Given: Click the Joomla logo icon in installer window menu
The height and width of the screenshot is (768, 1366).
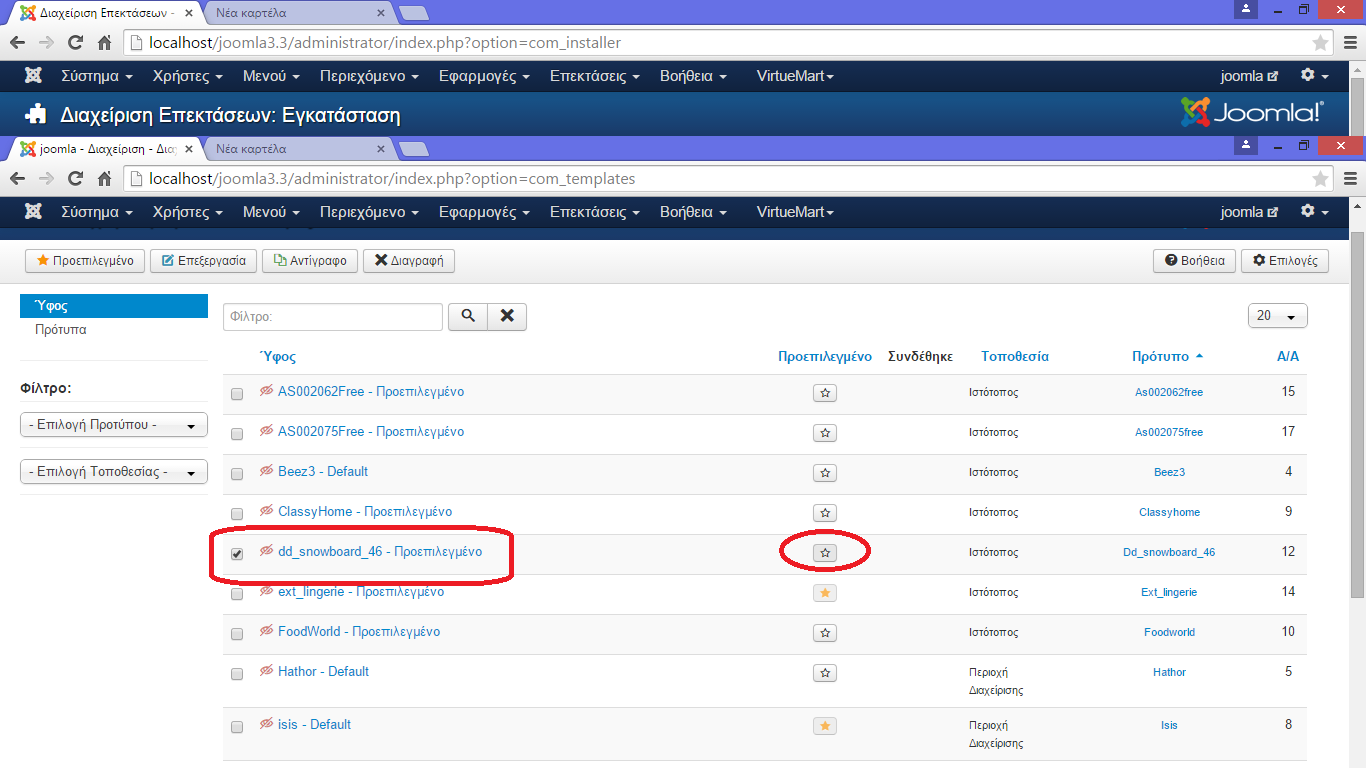Looking at the screenshot, I should [33, 76].
